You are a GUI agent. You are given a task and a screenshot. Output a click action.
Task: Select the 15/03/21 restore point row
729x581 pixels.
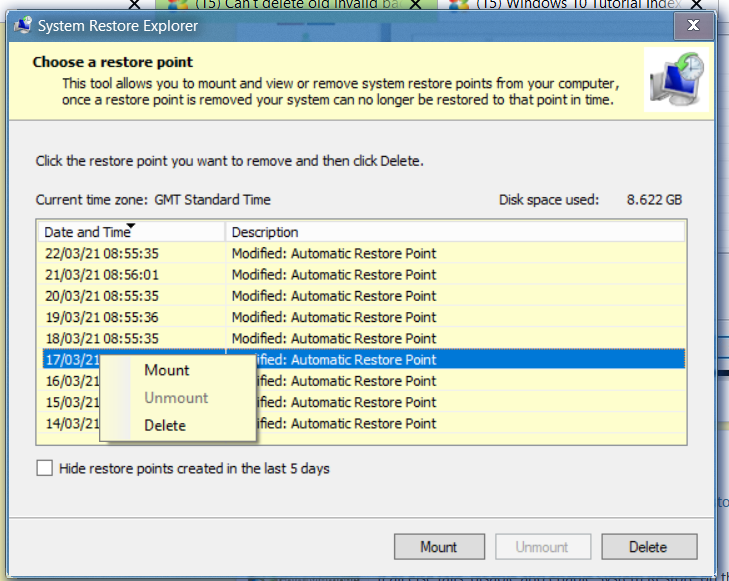pos(364,402)
